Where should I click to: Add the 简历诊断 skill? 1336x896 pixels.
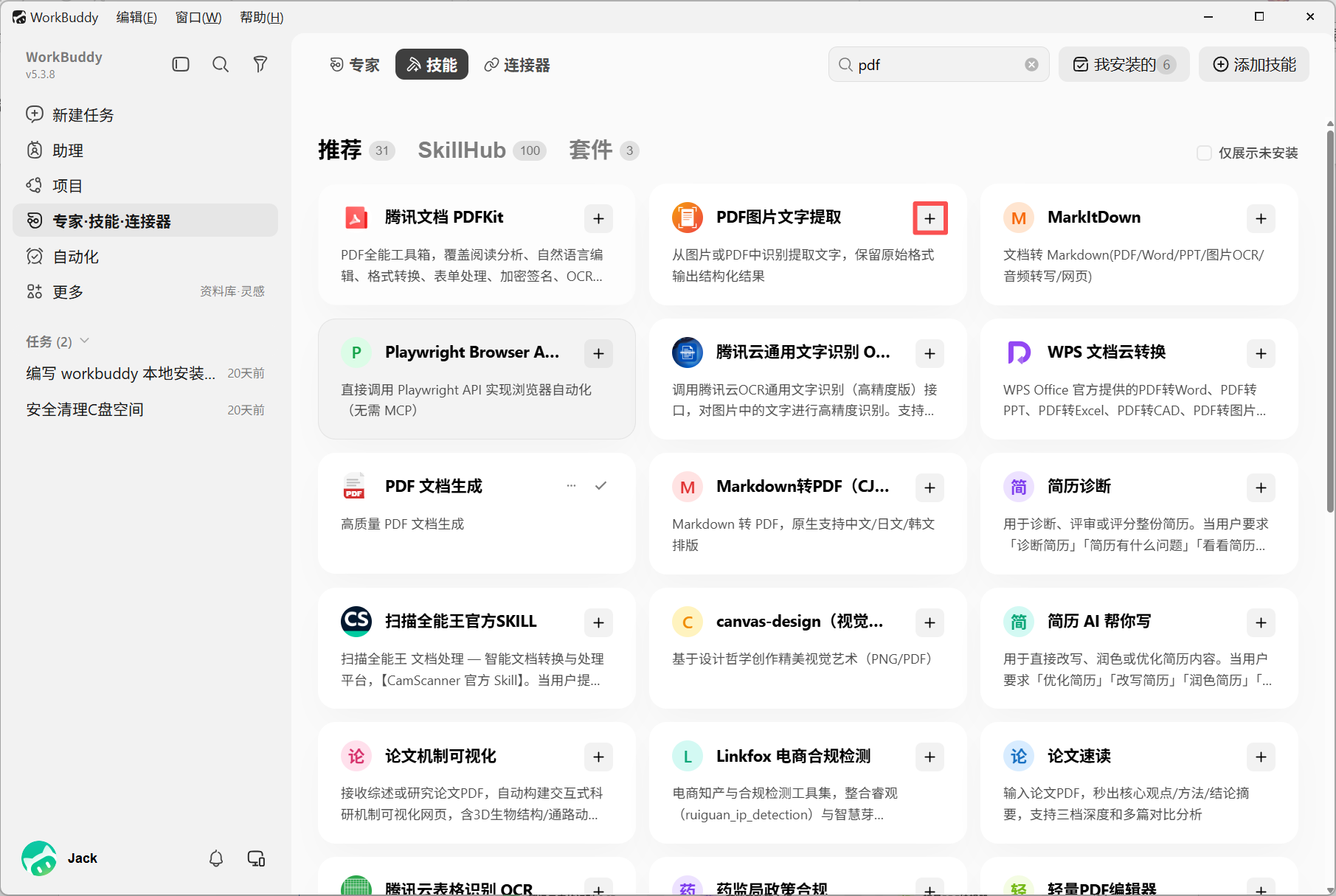point(1261,488)
